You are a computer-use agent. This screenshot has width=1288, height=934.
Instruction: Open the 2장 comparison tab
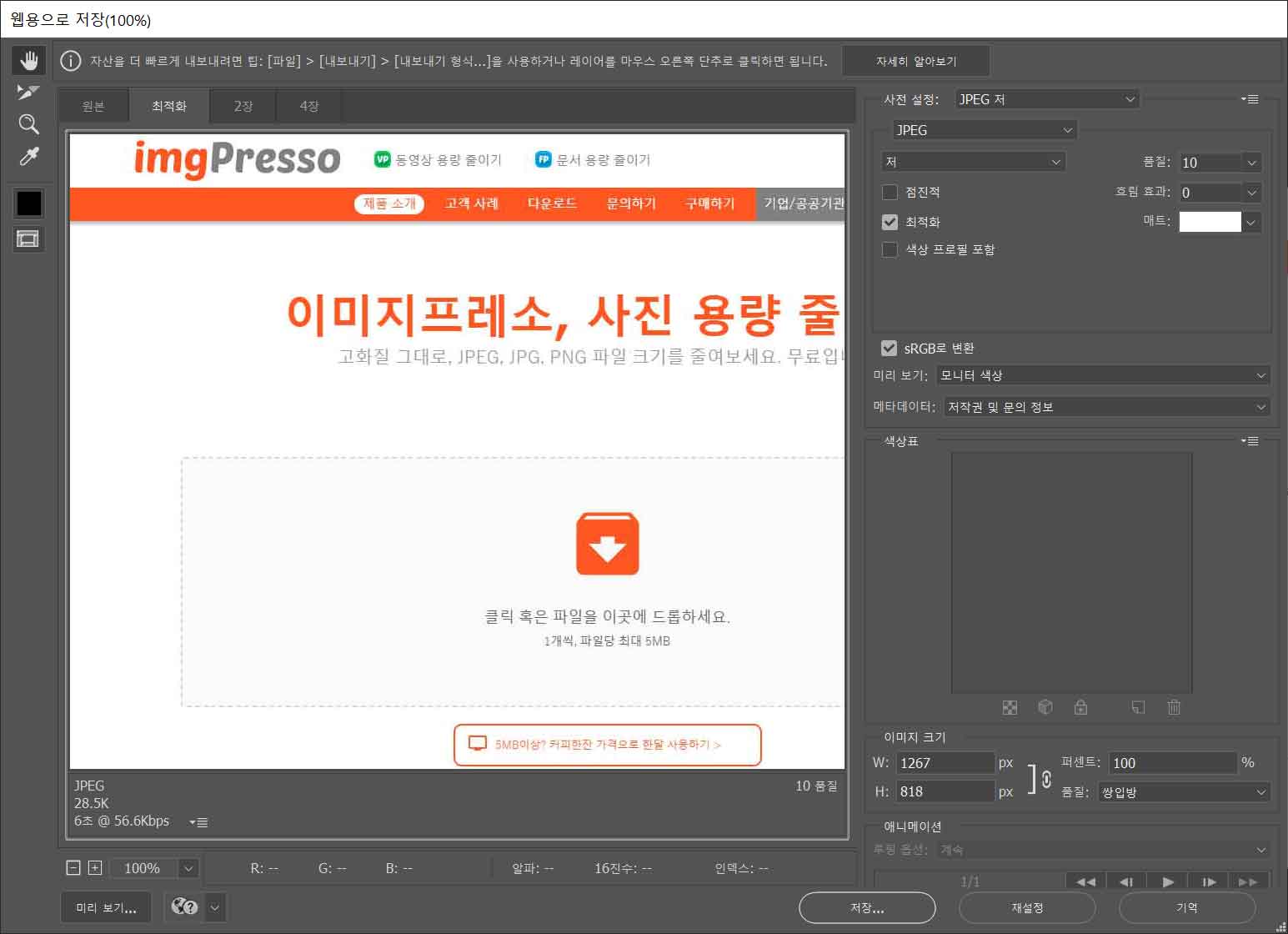click(x=242, y=105)
